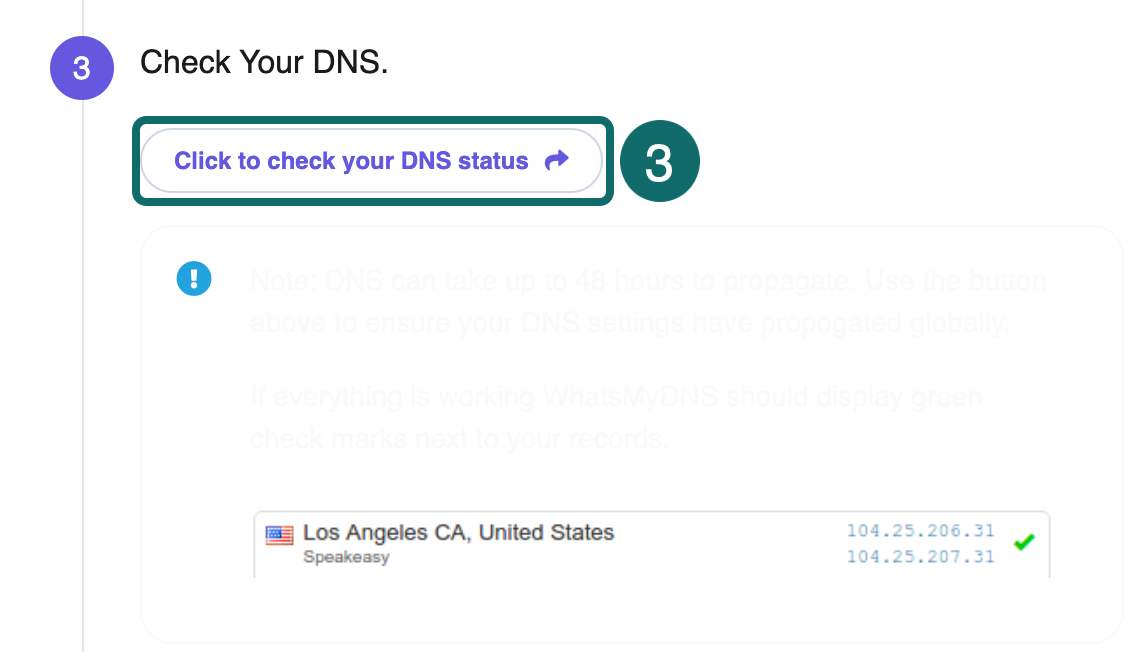Click the faded "Note: DNS can take up" line
This screenshot has width=1130, height=652.
pos(648,281)
